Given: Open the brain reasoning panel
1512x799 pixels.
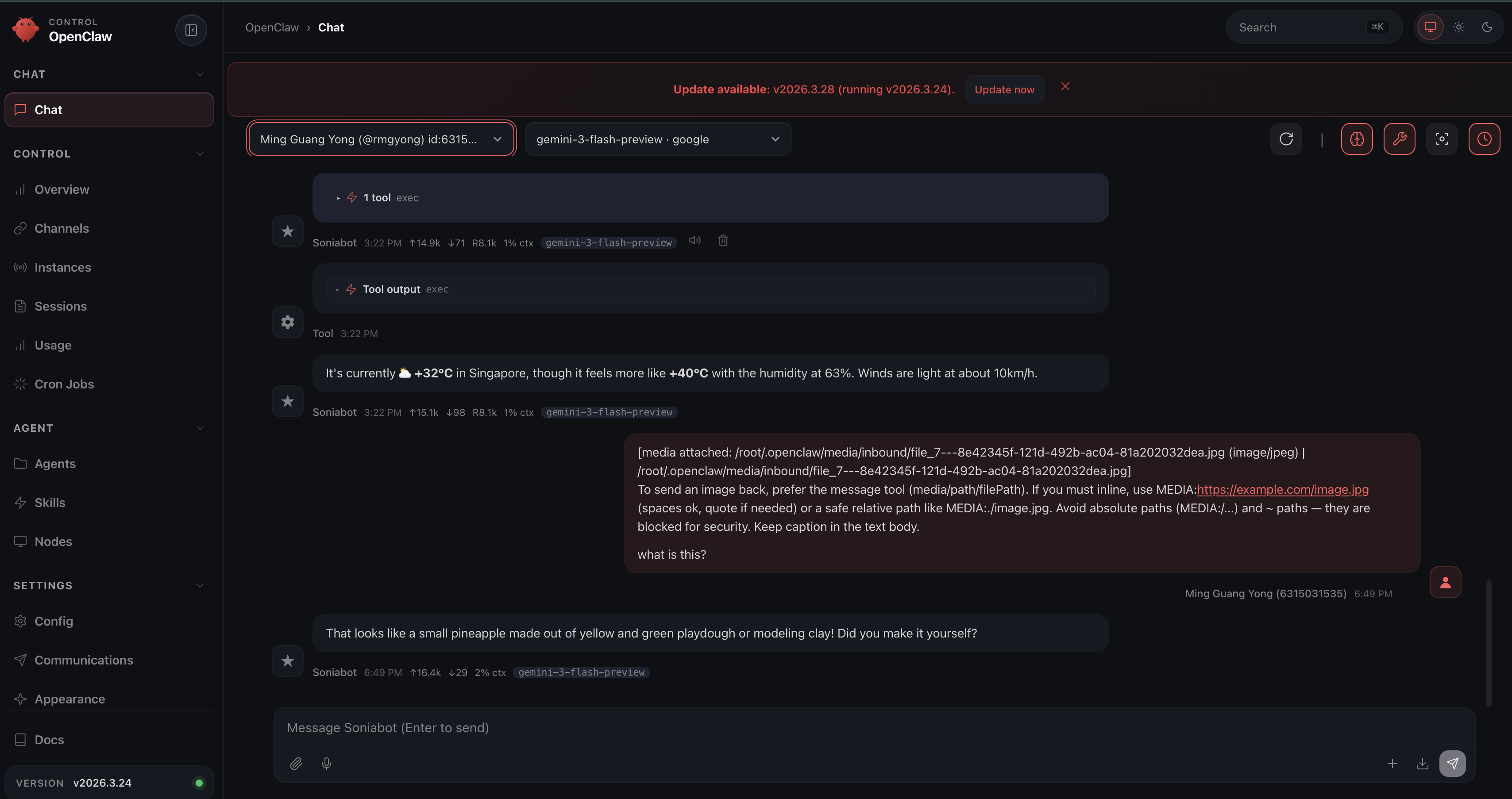Looking at the screenshot, I should (1357, 138).
